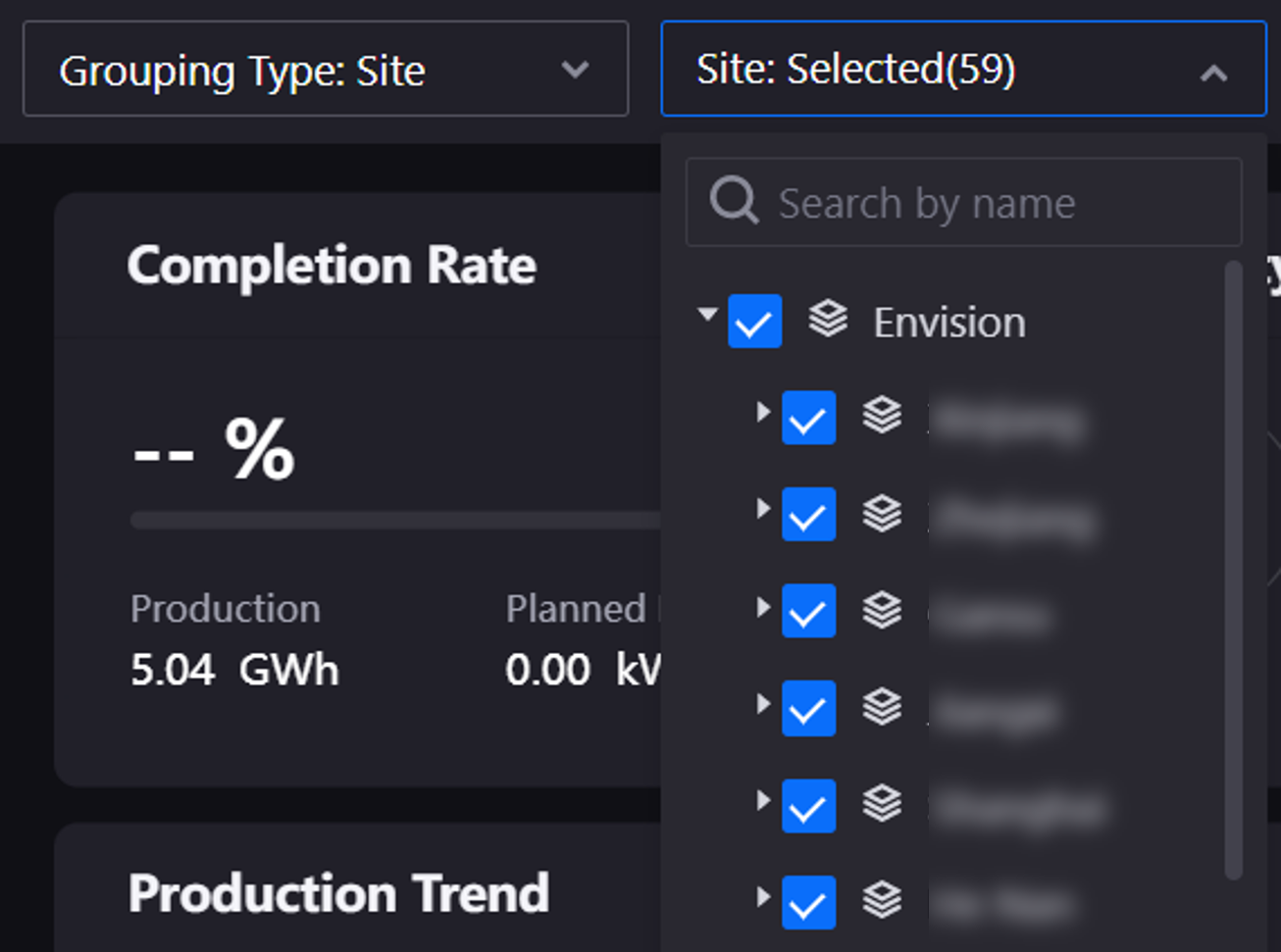This screenshot has height=952, width=1281.
Task: Collapse the Envision tree node arrow
Action: coord(707,315)
